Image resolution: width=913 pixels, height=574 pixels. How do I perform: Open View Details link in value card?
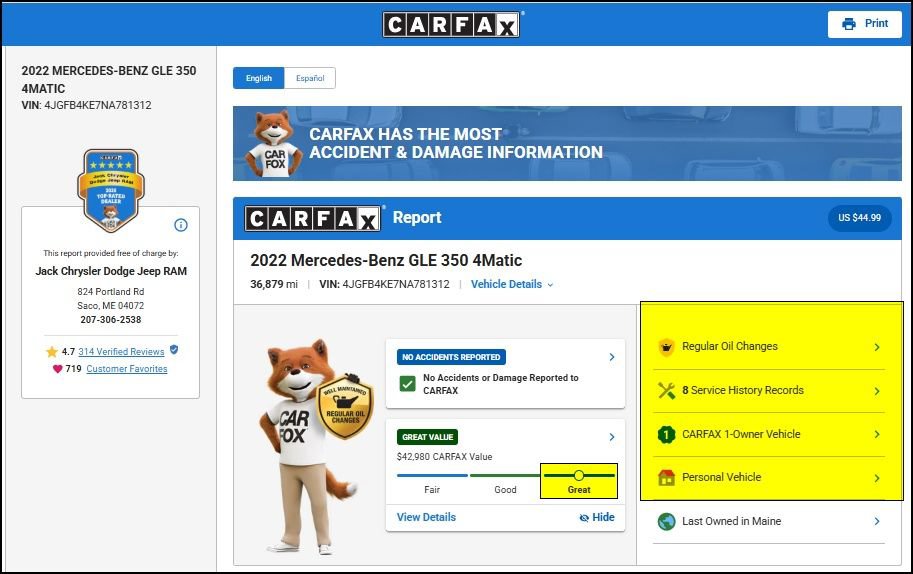(x=426, y=517)
